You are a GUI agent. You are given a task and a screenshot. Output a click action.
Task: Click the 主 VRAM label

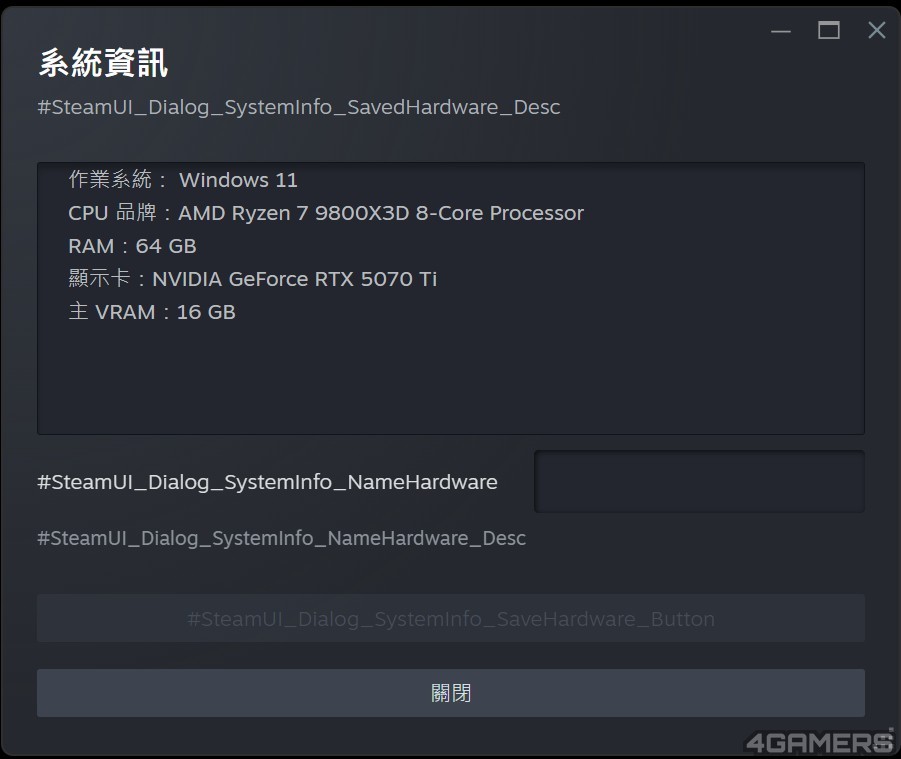point(112,312)
